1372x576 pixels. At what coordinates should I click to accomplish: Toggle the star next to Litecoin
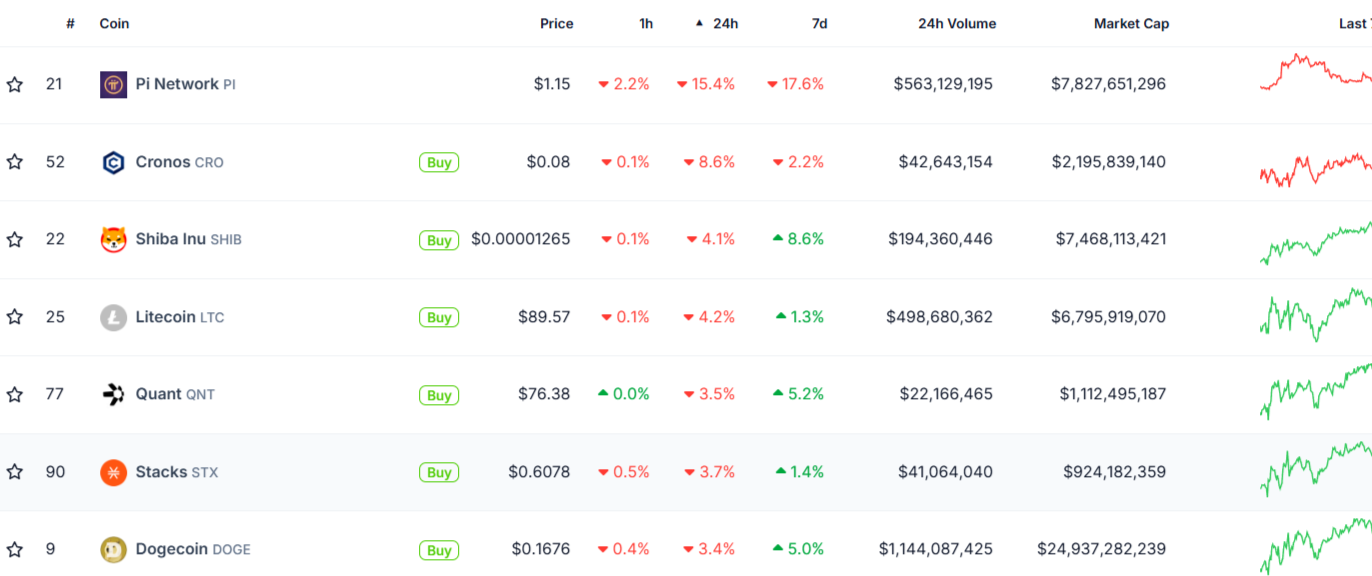15,317
